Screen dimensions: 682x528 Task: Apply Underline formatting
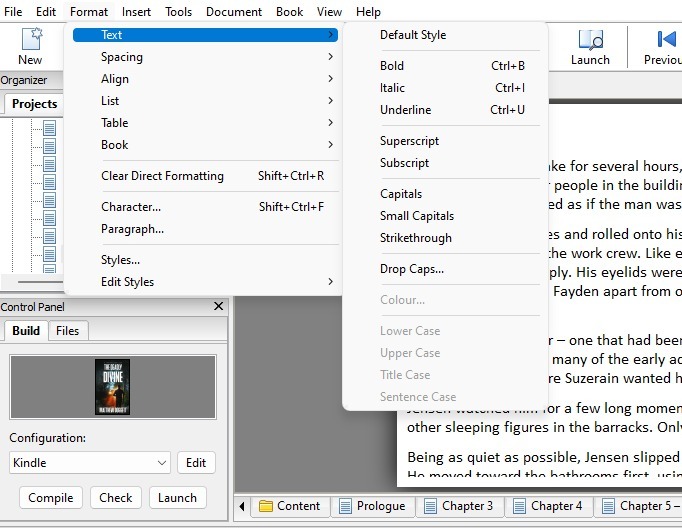pos(445,110)
